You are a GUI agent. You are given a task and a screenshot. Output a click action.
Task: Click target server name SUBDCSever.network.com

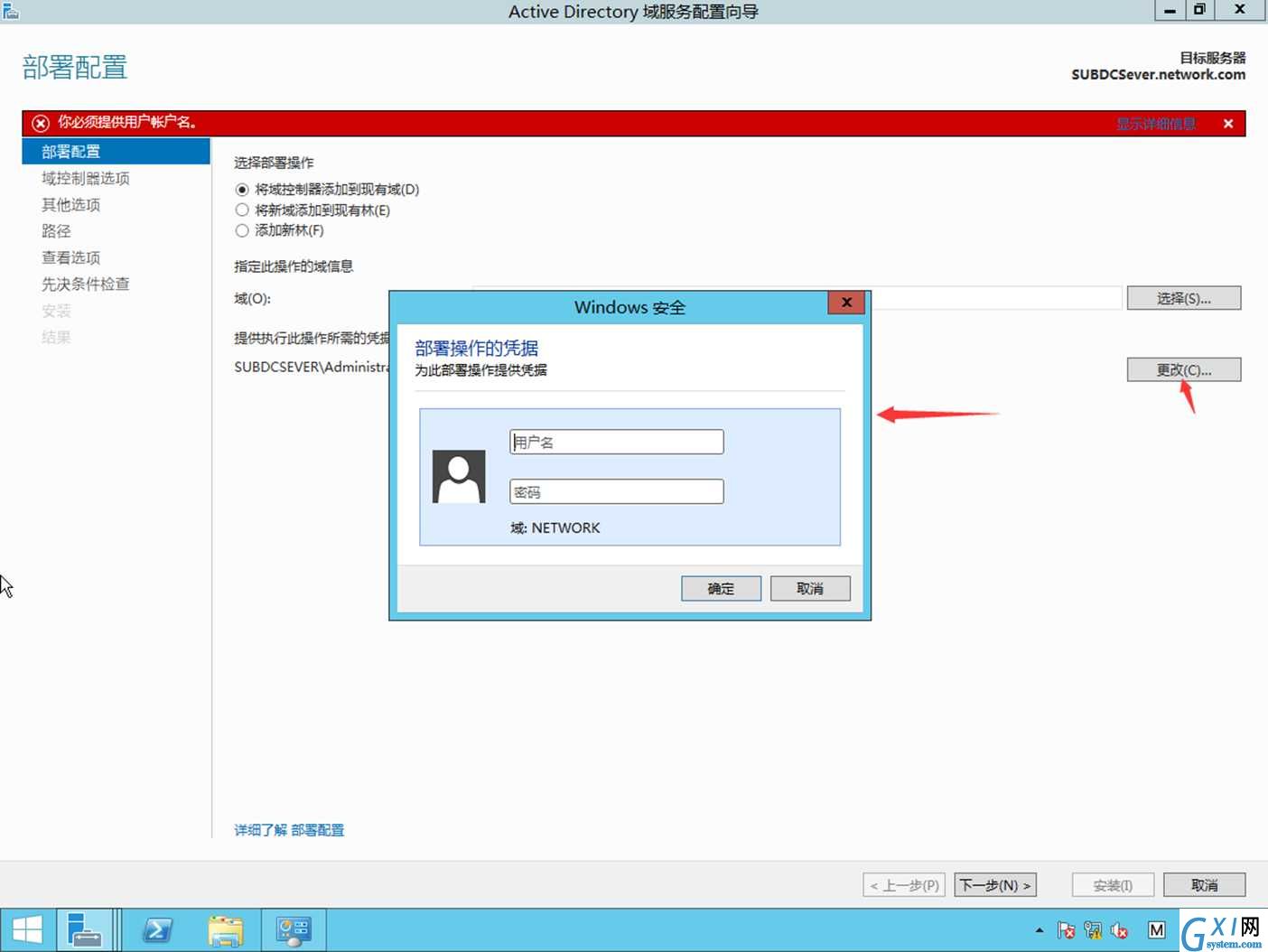[x=1158, y=74]
